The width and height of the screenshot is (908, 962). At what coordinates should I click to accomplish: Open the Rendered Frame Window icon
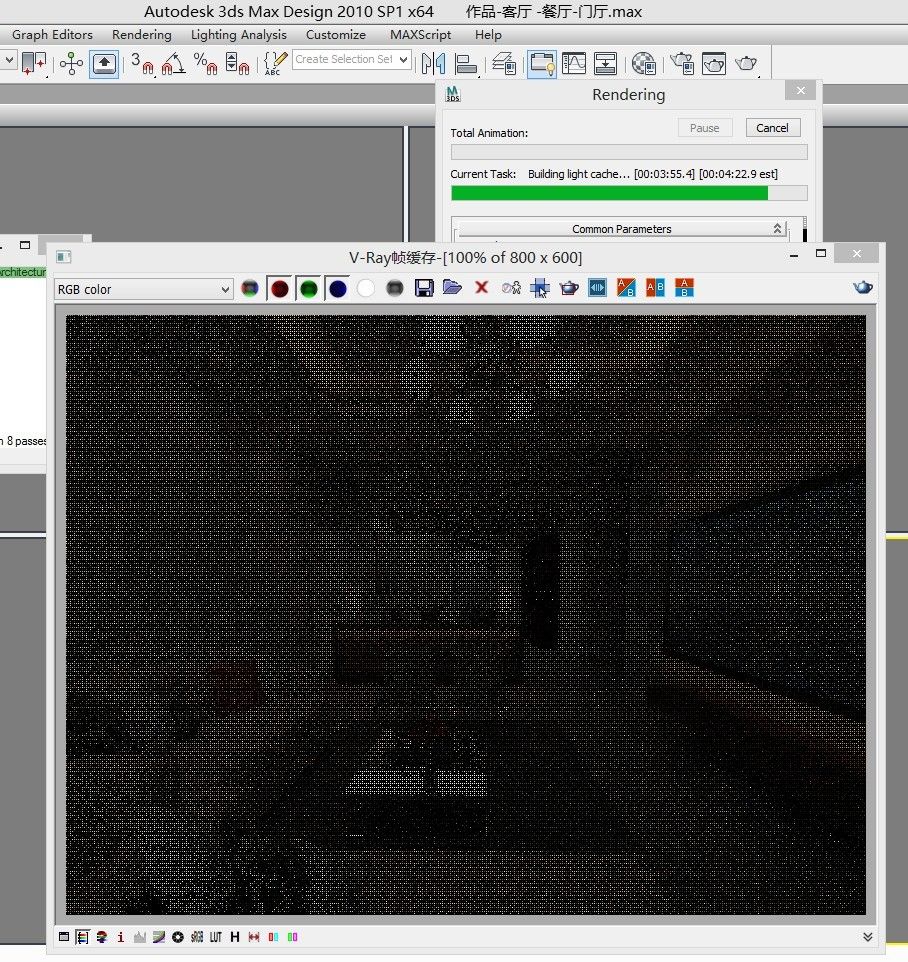coord(714,63)
